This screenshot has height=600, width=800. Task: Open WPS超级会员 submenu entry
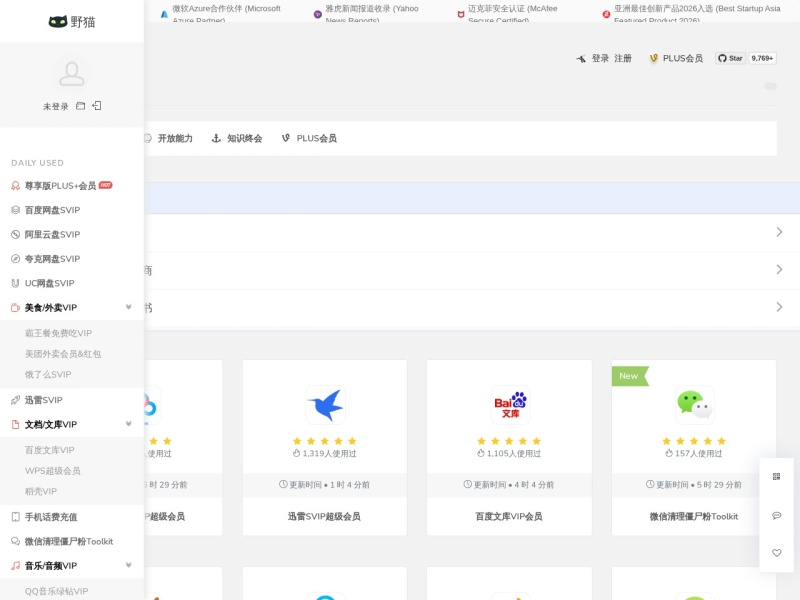coord(53,471)
